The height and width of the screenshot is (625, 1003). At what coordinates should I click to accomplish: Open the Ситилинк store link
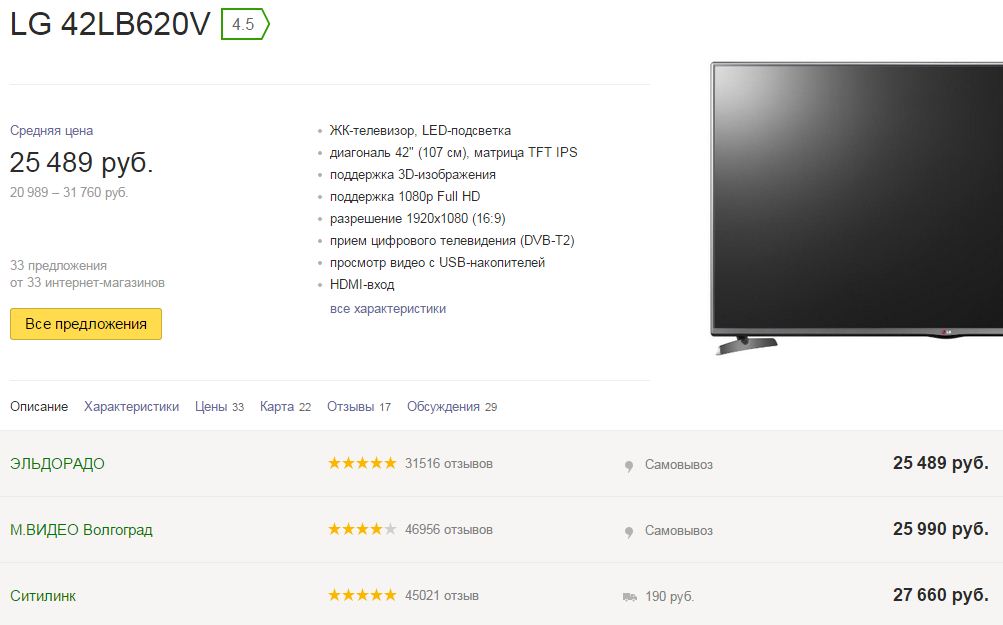tap(43, 596)
